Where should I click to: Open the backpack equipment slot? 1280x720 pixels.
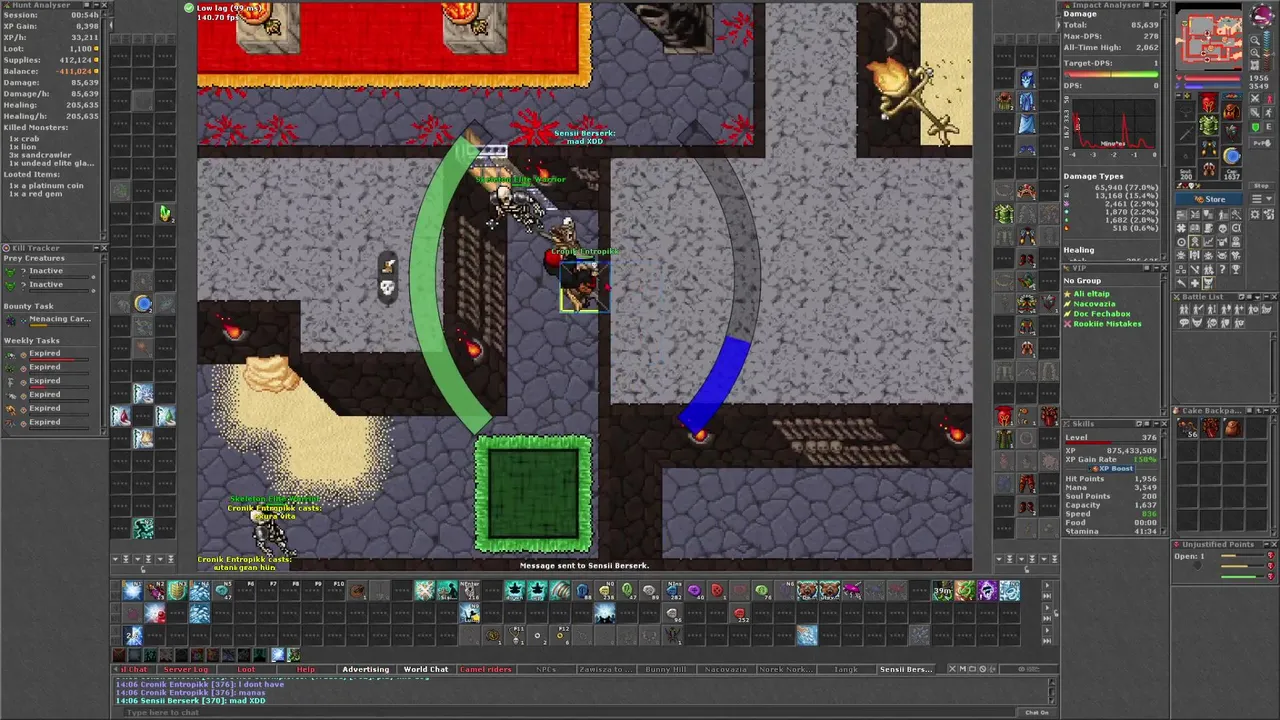click(x=1232, y=110)
